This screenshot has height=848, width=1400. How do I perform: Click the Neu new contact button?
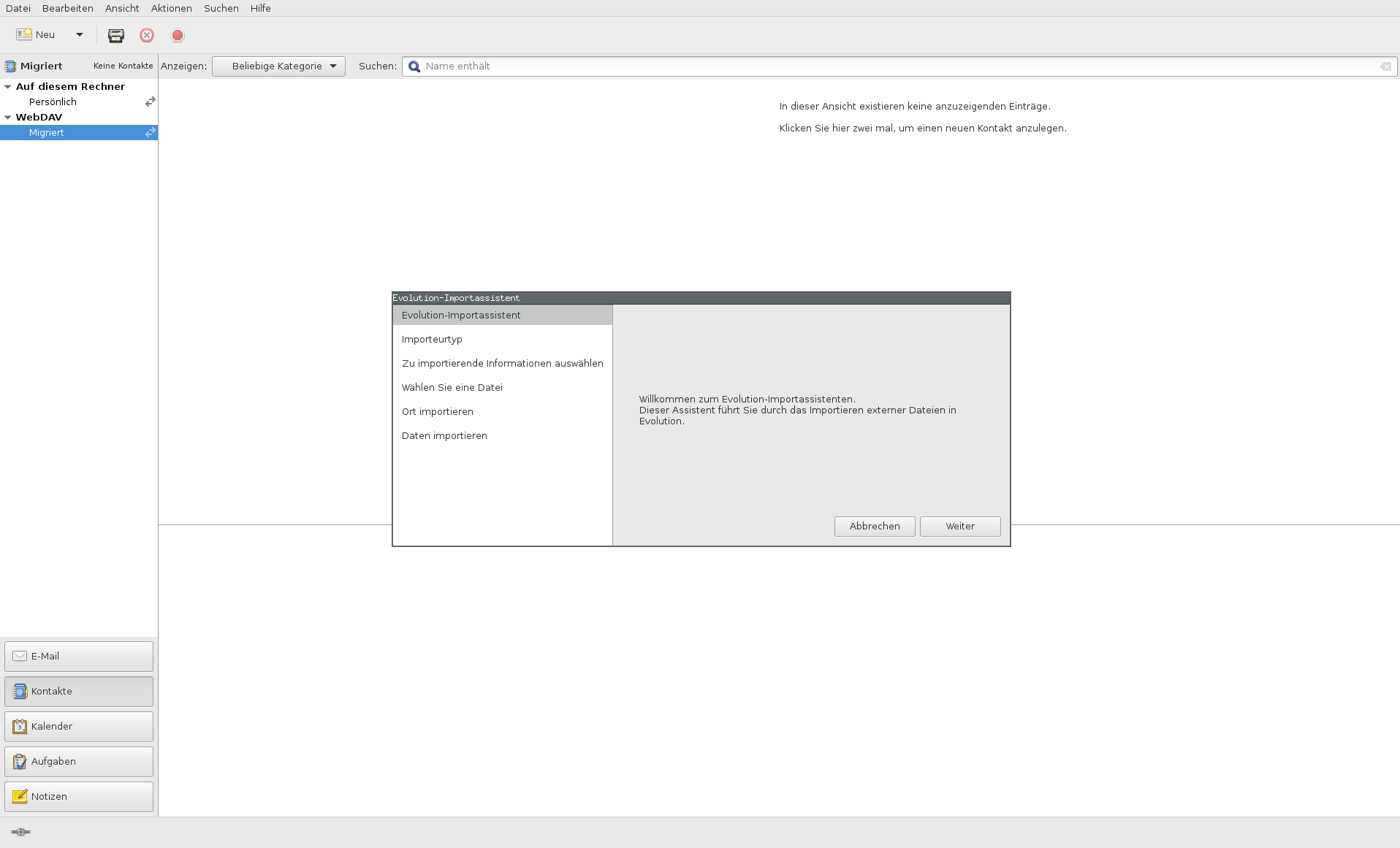[x=36, y=35]
